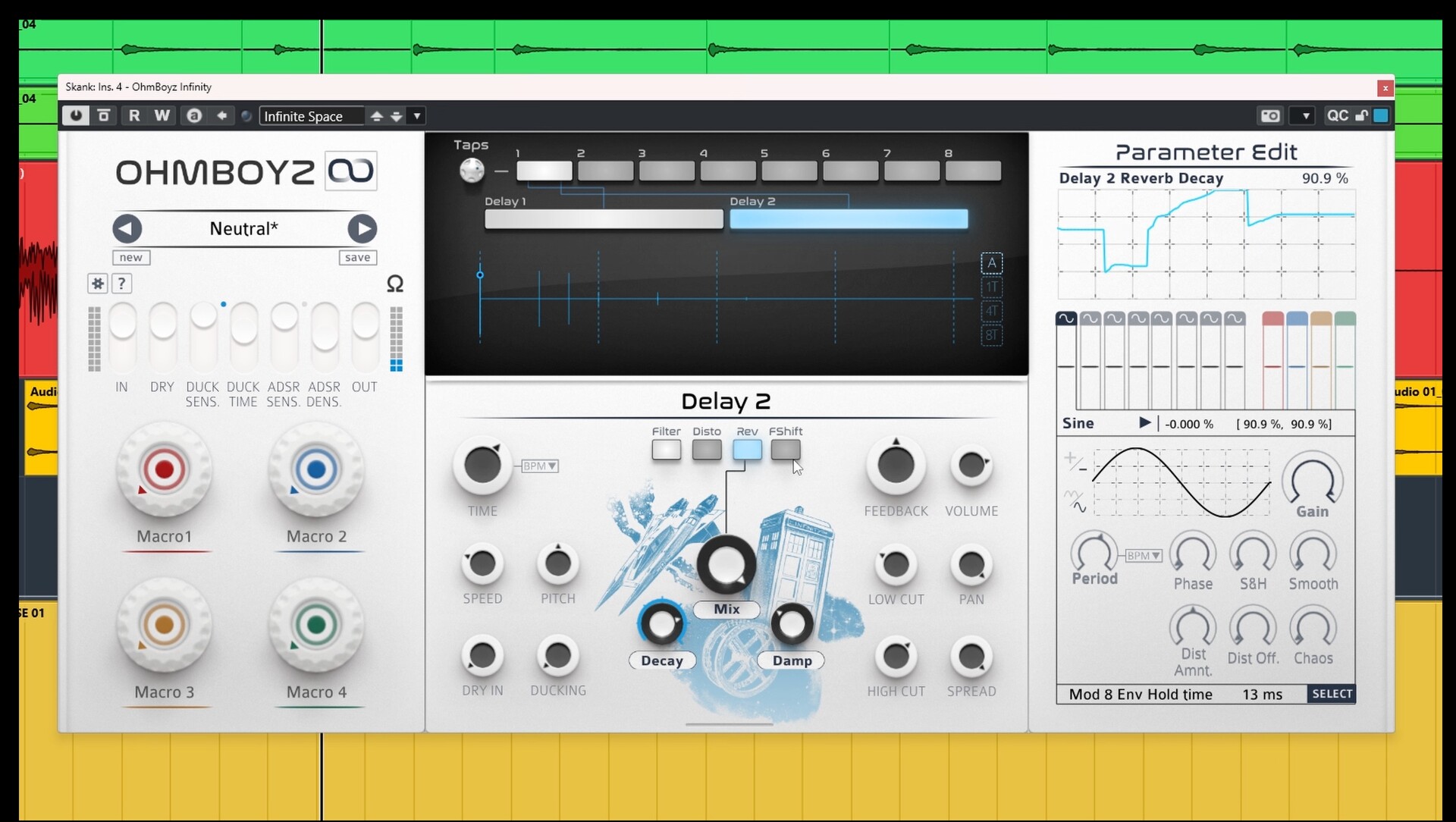
Task: Select tap 2 button
Action: tap(606, 171)
